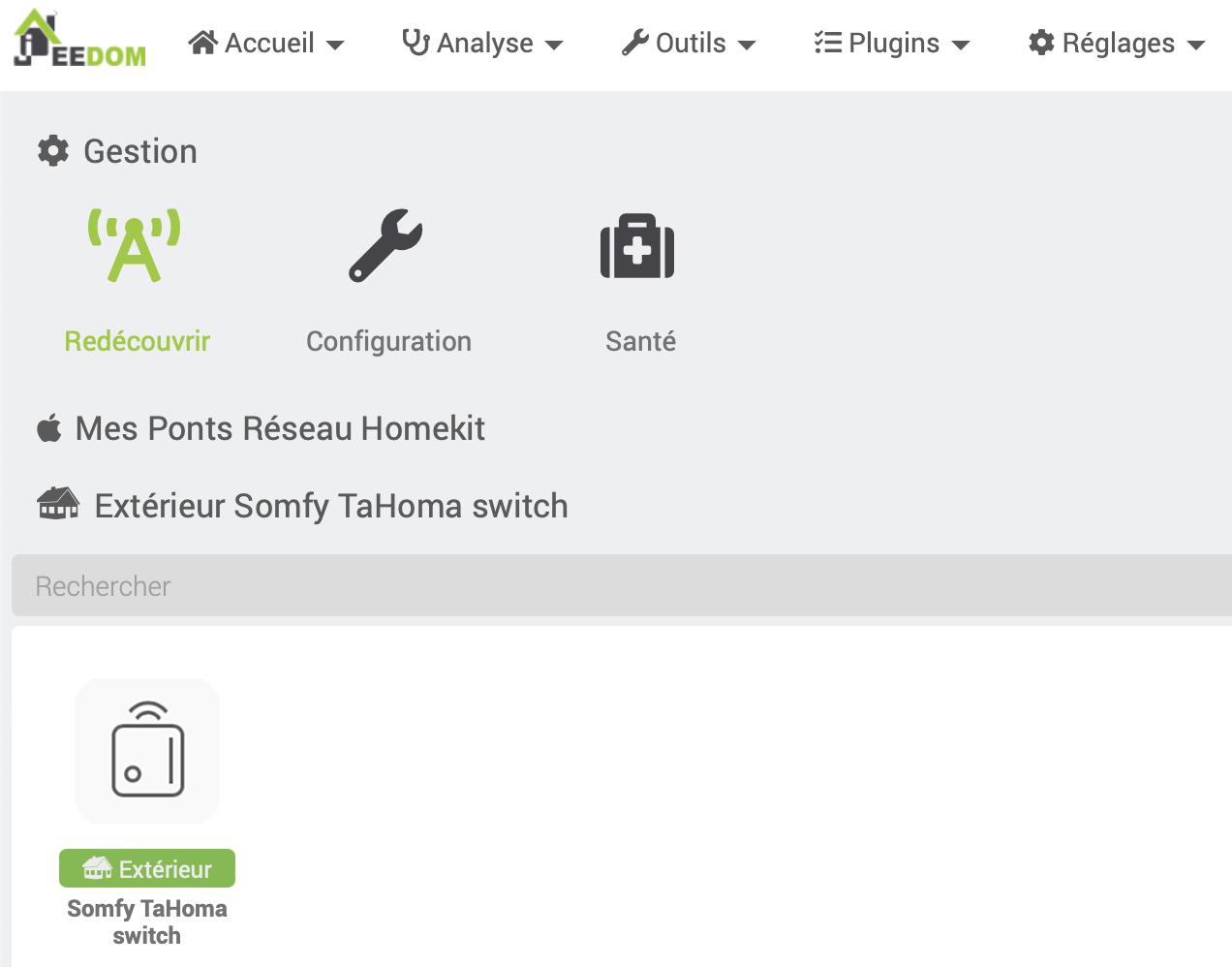Click the Configuration label
The width and height of the screenshot is (1232, 967).
point(388,341)
